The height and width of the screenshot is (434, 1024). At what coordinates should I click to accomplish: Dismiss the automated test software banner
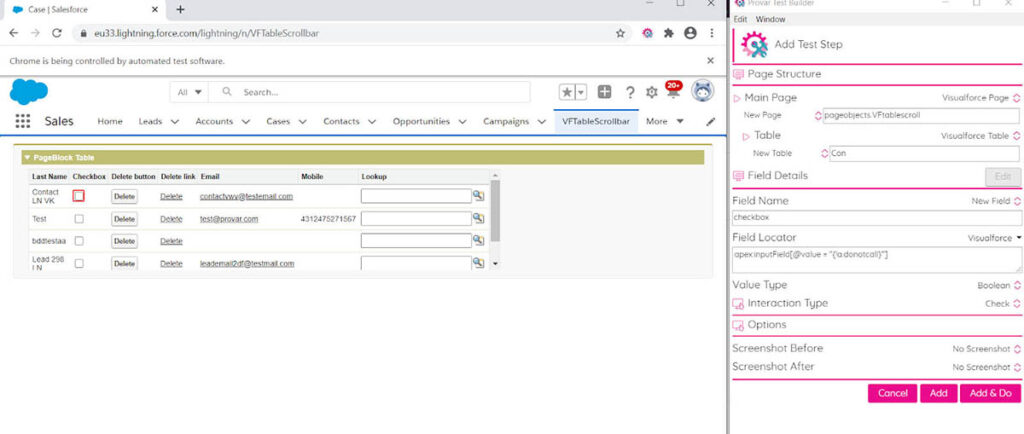tap(711, 61)
